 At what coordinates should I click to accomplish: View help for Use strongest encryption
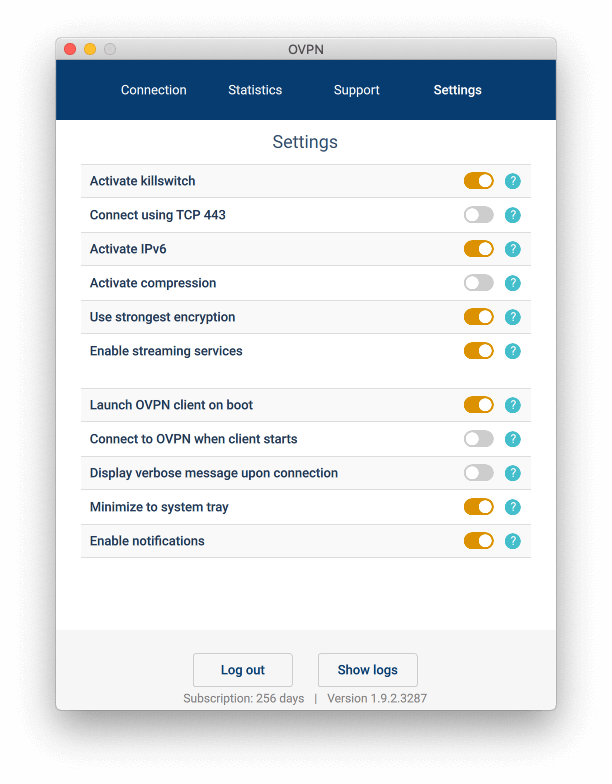tap(512, 317)
